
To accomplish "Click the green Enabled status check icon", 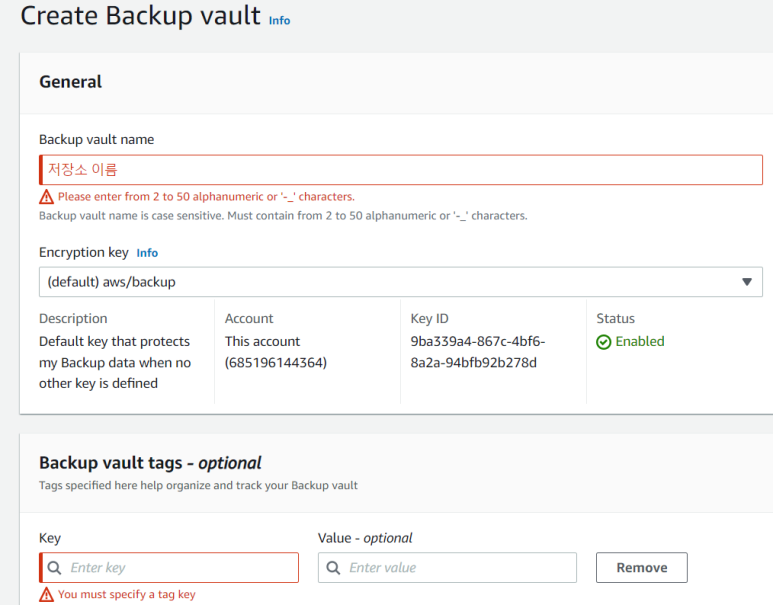I will [603, 342].
